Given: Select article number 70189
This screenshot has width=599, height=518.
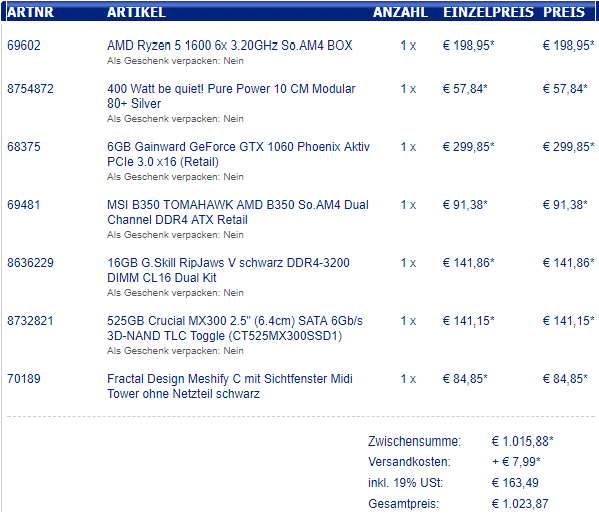Looking at the screenshot, I should point(24,379).
